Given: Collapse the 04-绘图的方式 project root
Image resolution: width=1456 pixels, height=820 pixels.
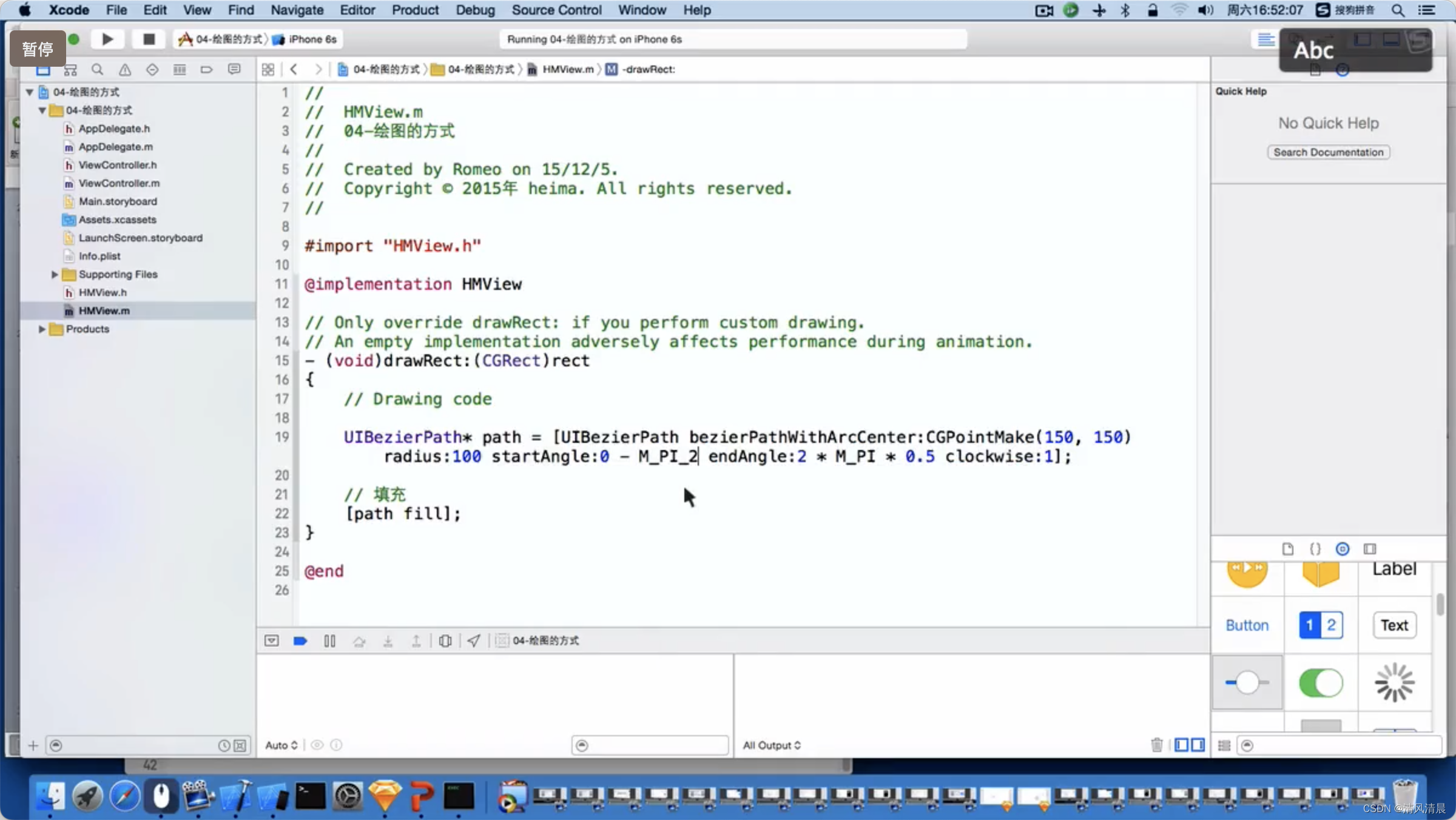Looking at the screenshot, I should click(x=29, y=92).
